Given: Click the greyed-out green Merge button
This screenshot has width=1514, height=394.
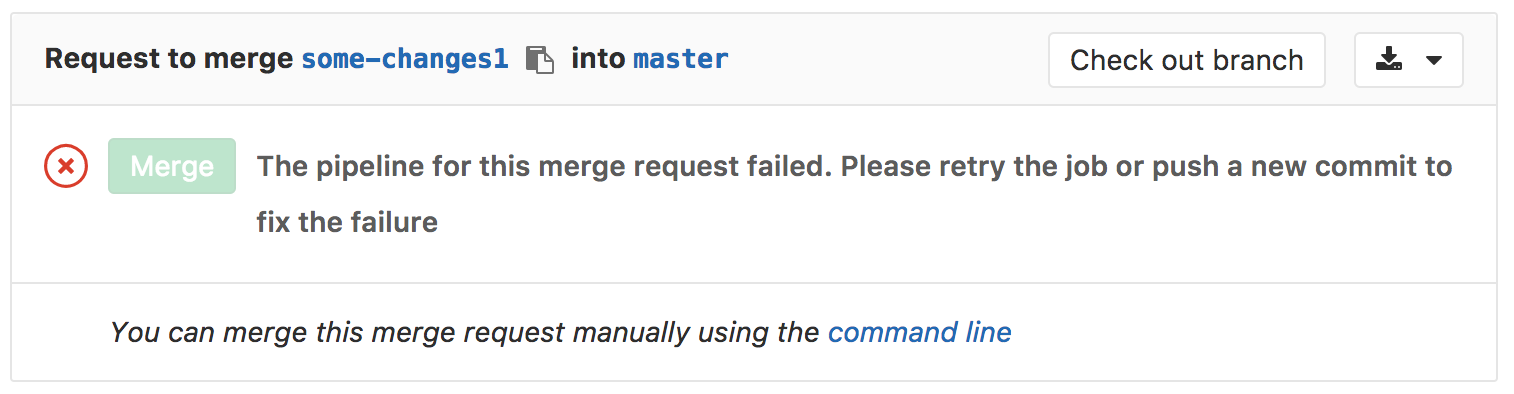Looking at the screenshot, I should click(x=172, y=166).
